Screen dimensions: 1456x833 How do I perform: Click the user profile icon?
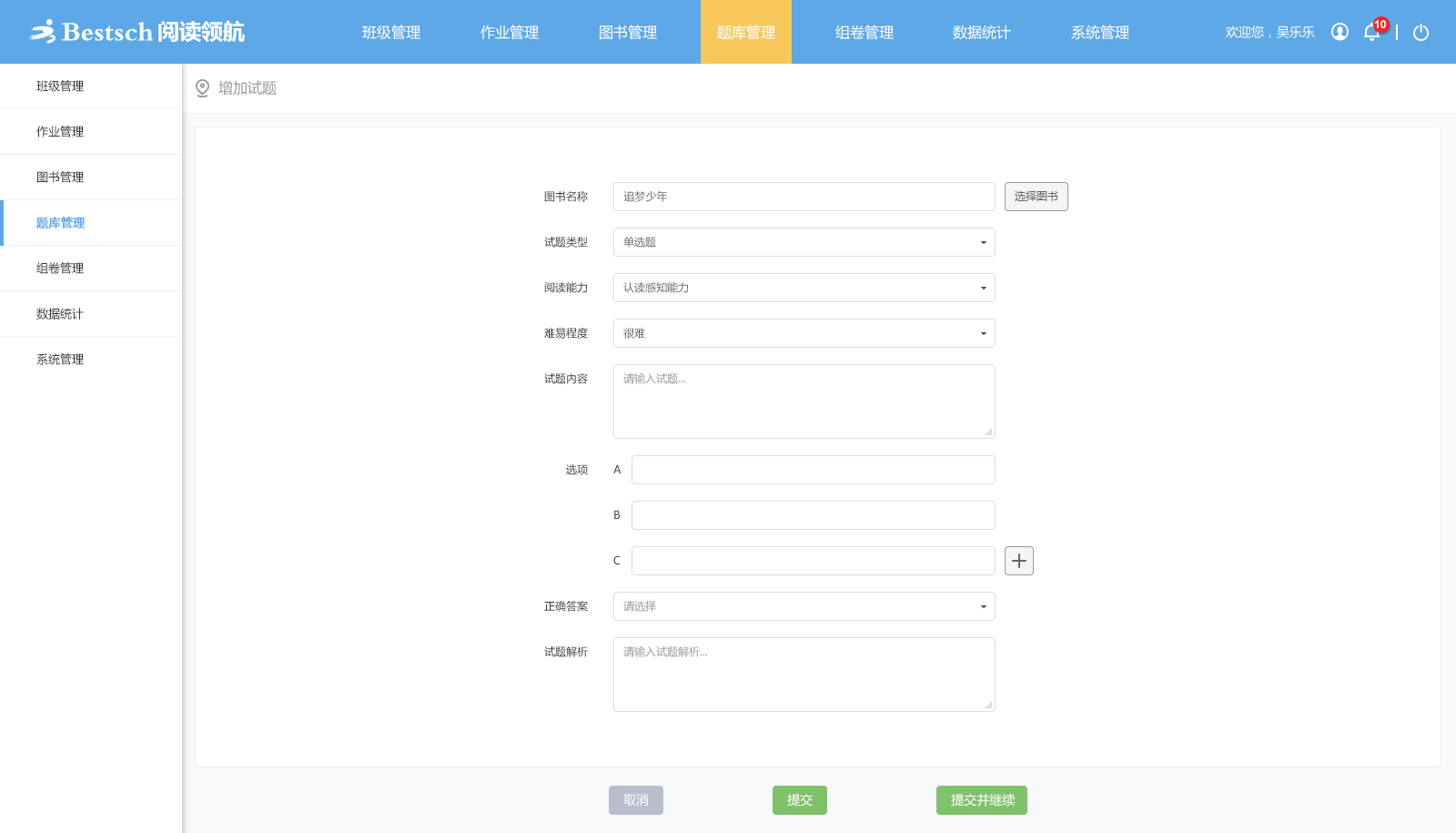coord(1340,32)
